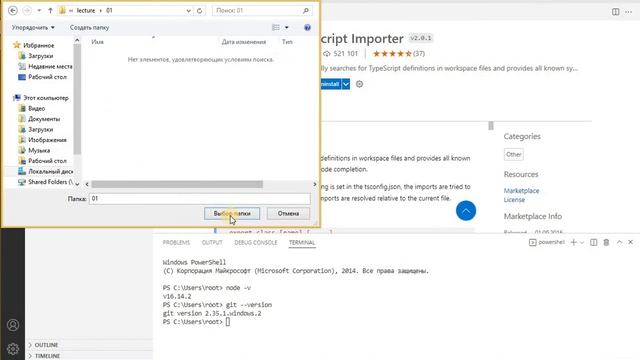This screenshot has width=640, height=360.
Task: Create a new terminal with plus
Action: tap(573, 242)
